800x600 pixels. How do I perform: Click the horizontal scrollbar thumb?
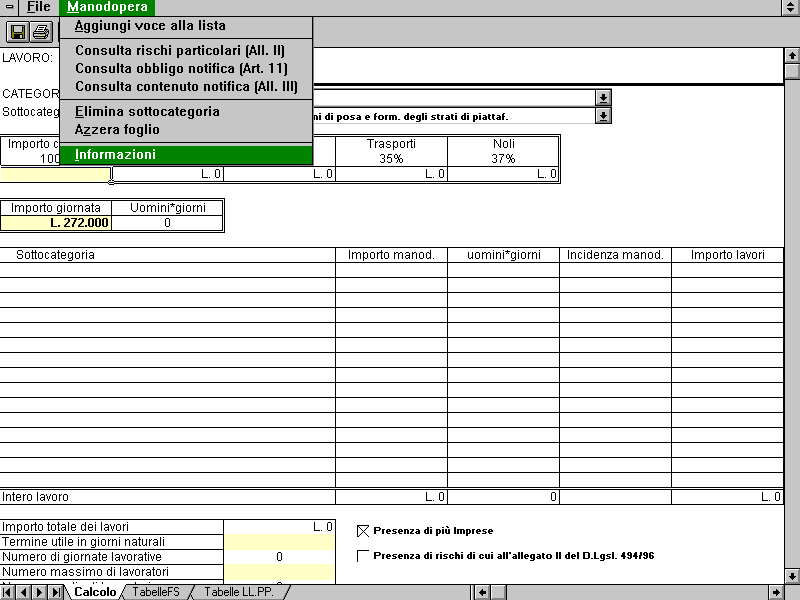point(498,592)
